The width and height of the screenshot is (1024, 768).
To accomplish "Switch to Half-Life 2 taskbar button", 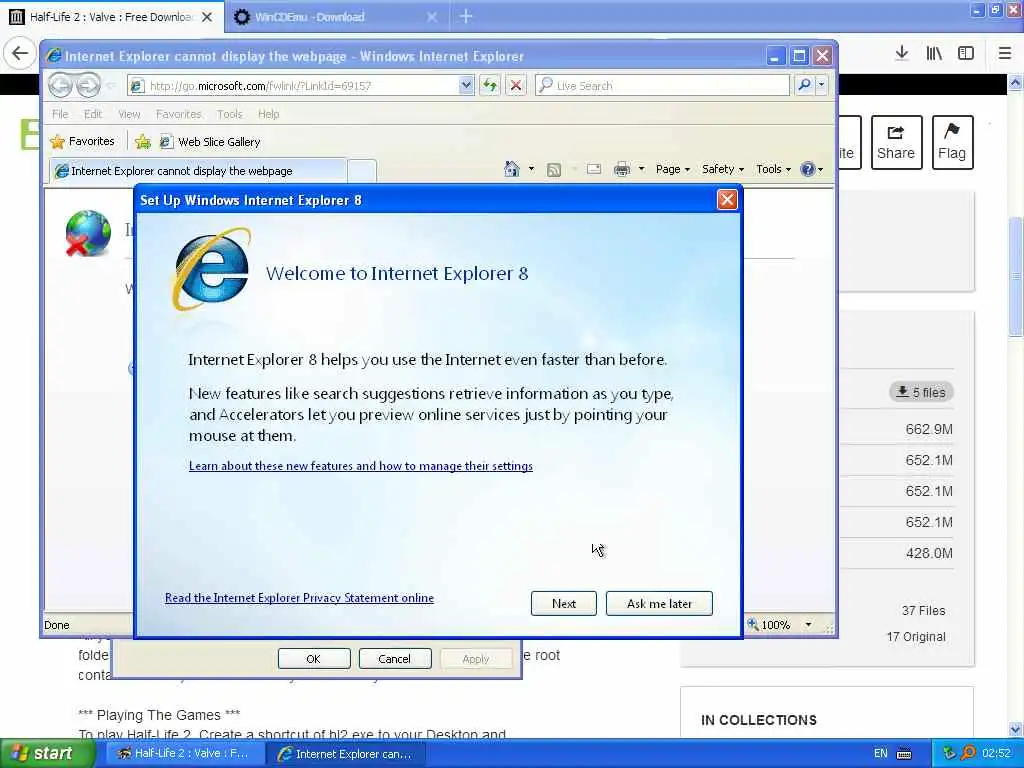I will tap(183, 754).
